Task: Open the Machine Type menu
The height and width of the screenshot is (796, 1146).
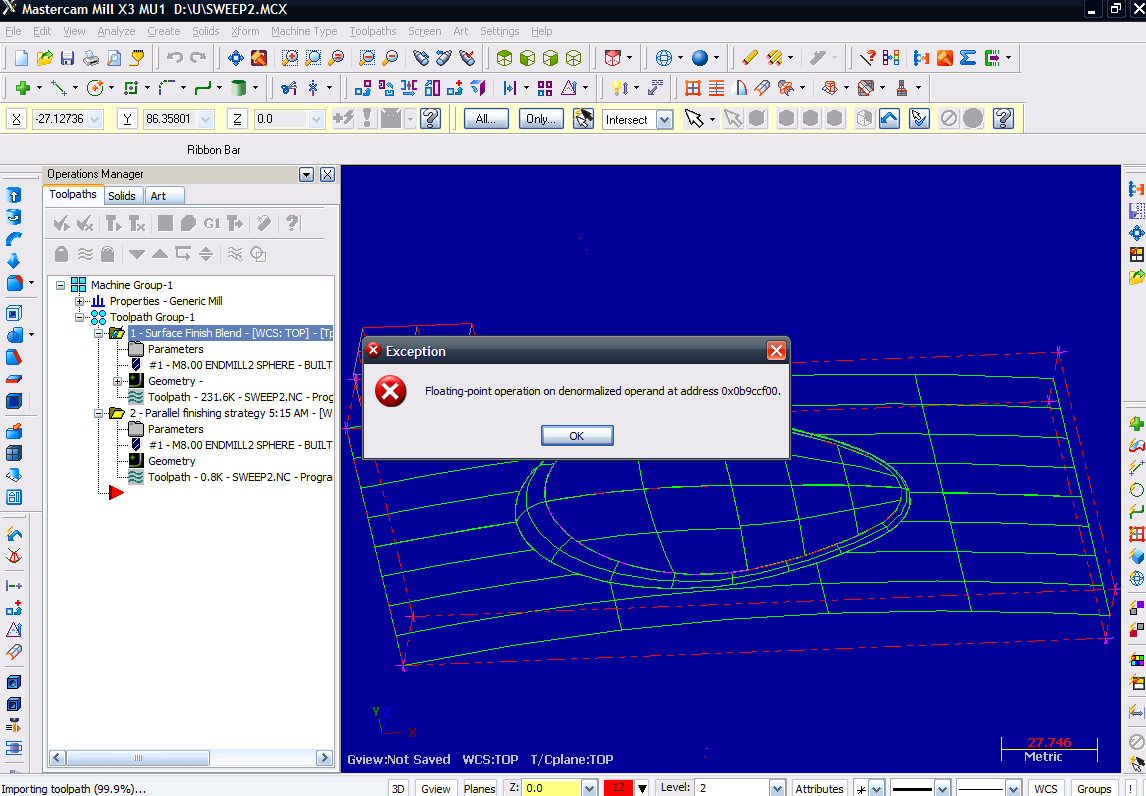Action: tap(304, 31)
